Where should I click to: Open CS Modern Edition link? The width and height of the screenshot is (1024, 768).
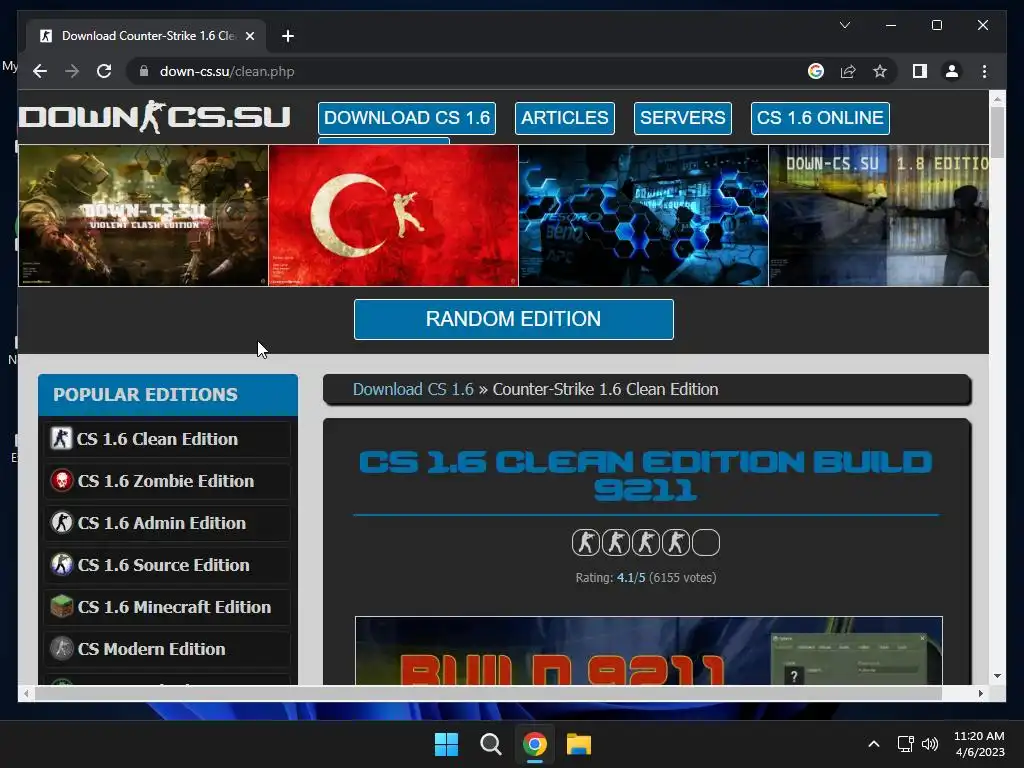151,648
